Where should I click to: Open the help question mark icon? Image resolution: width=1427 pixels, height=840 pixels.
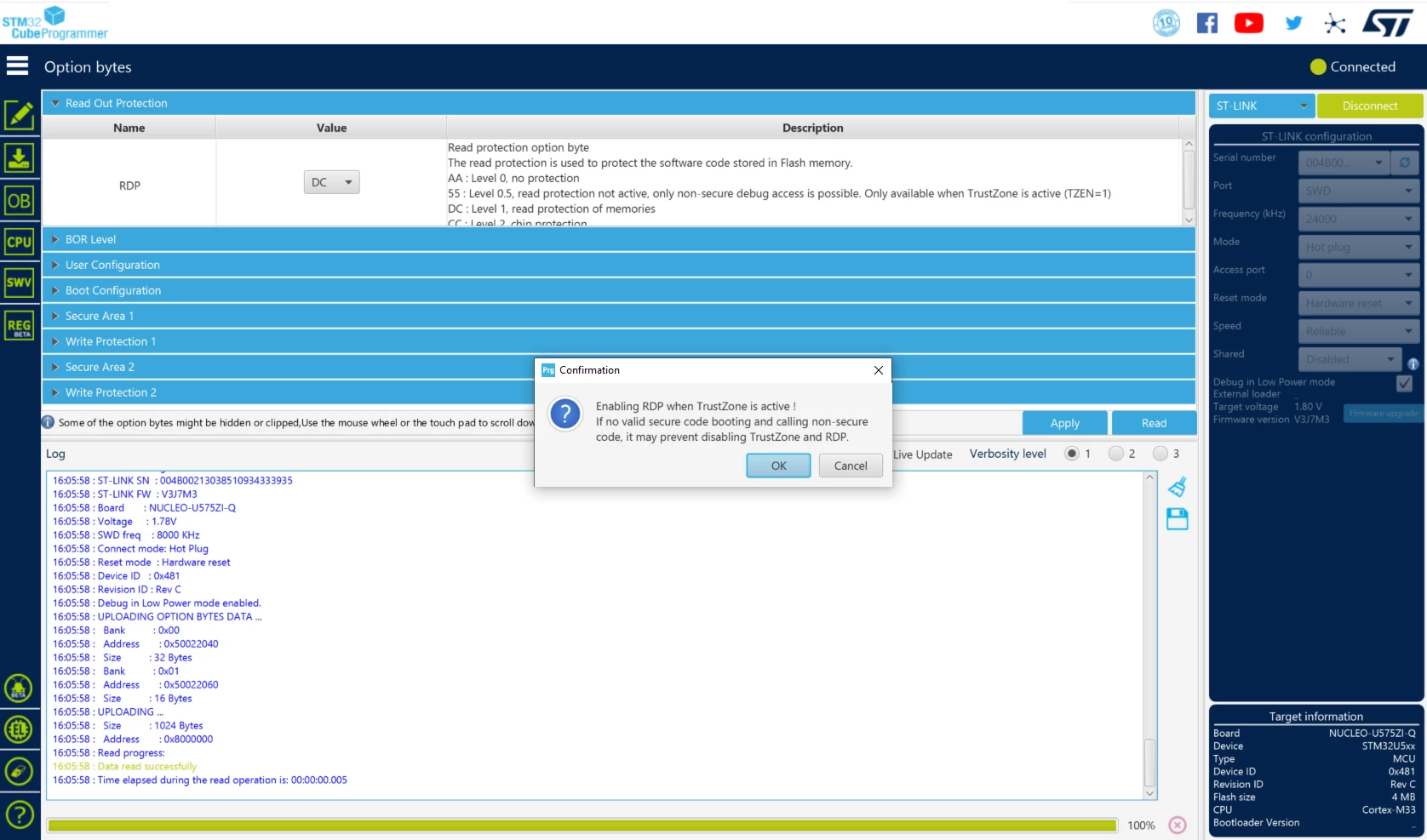[x=19, y=815]
